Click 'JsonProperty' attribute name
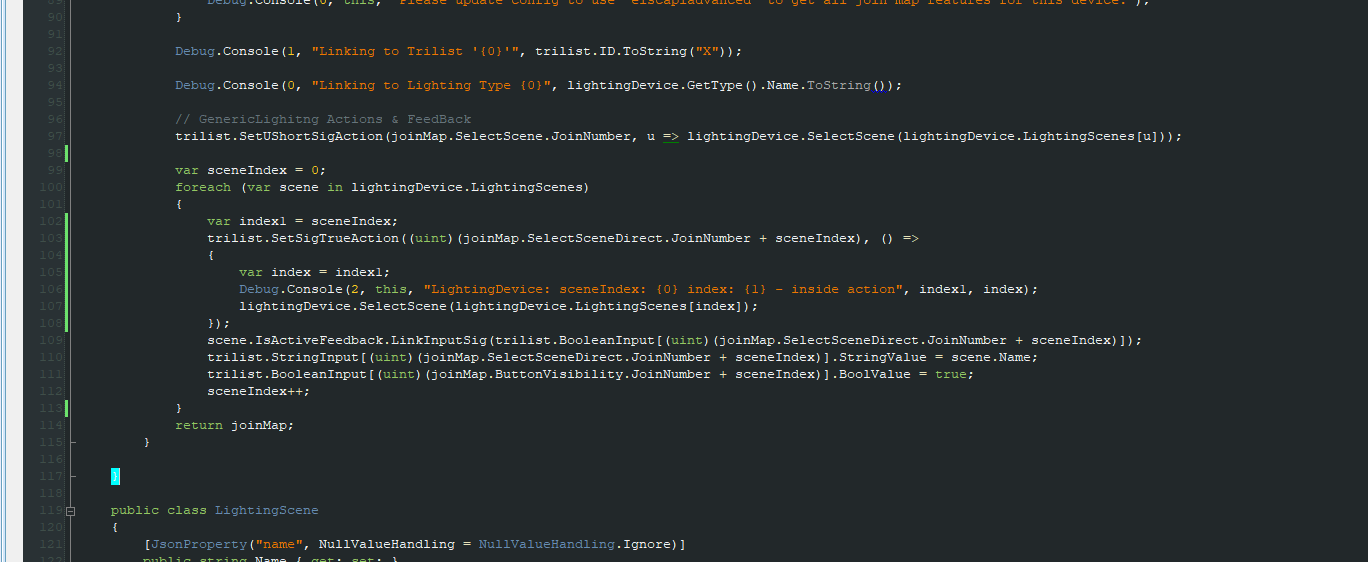This screenshot has height=562, width=1368. [x=199, y=544]
